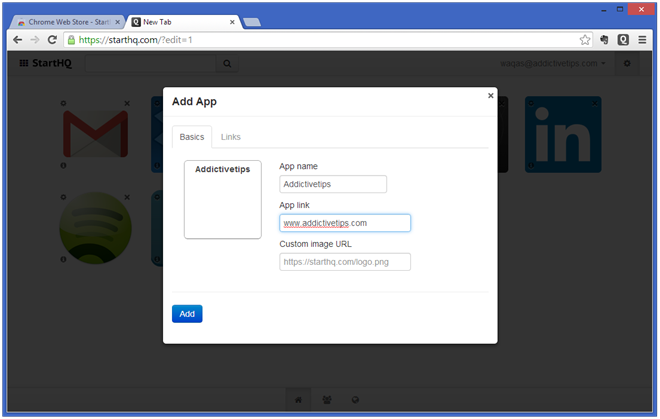660x419 pixels.
Task: Show Spotify tile info icon
Action: coord(63,259)
